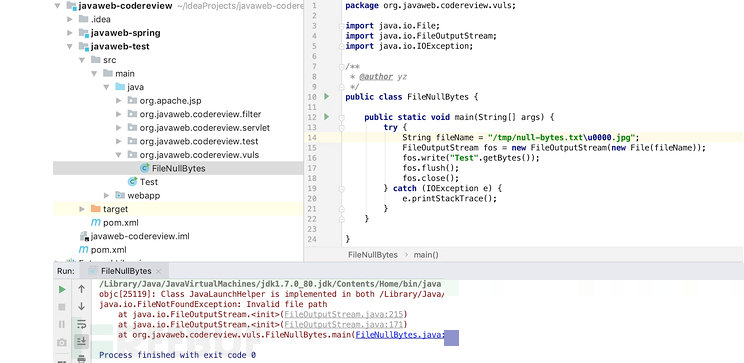Expand the .idea folder arrow
Screen dimensions: 744x363
70,19
